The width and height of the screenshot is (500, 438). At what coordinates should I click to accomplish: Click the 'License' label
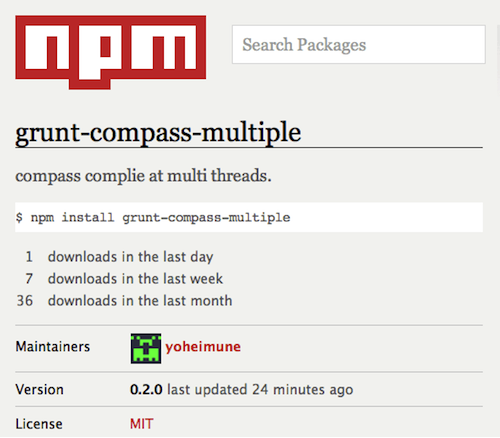[x=39, y=424]
